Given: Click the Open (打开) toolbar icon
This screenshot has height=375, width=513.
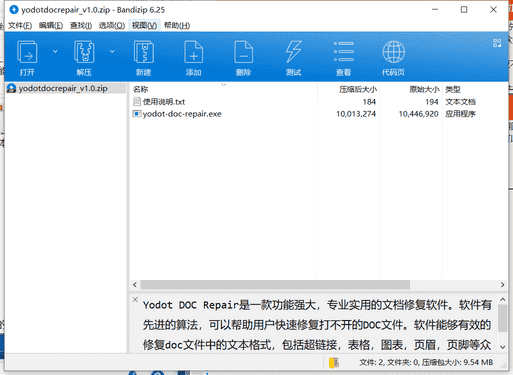Looking at the screenshot, I should click(x=27, y=52).
